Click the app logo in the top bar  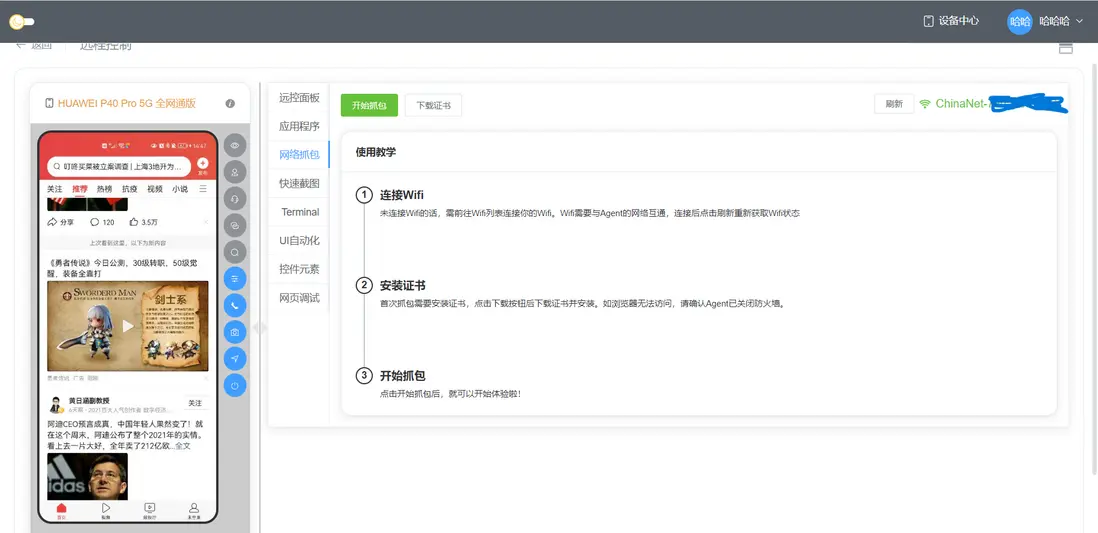[x=21, y=22]
